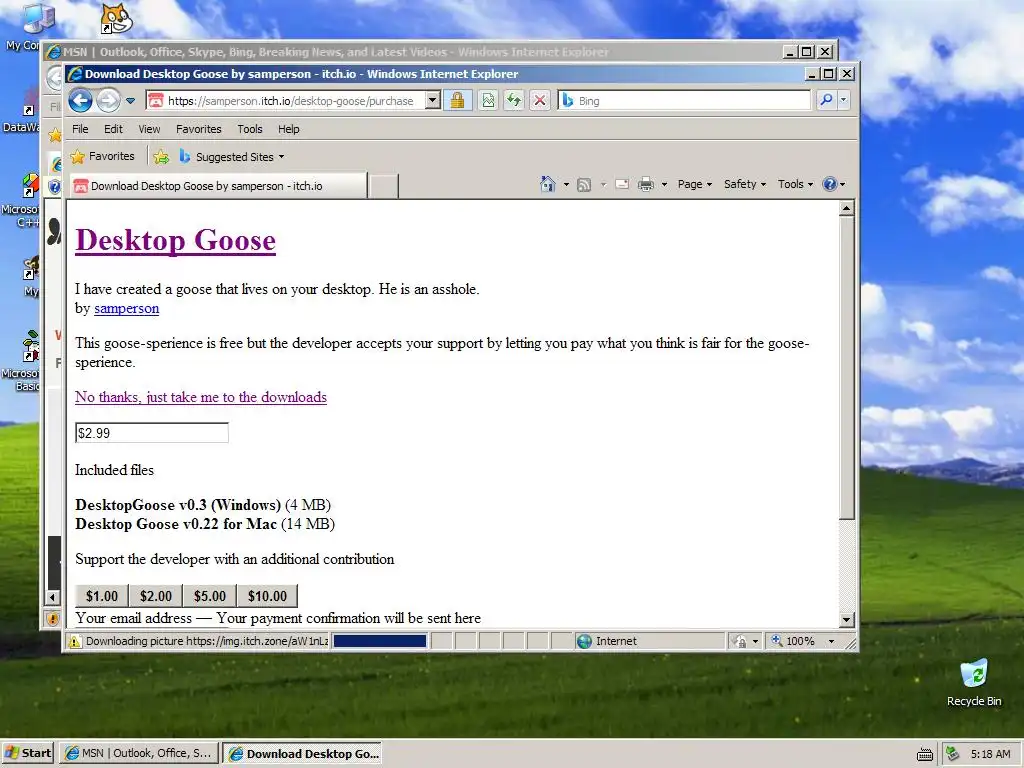Open the Favorites menu
This screenshot has height=768, width=1024.
click(x=199, y=129)
